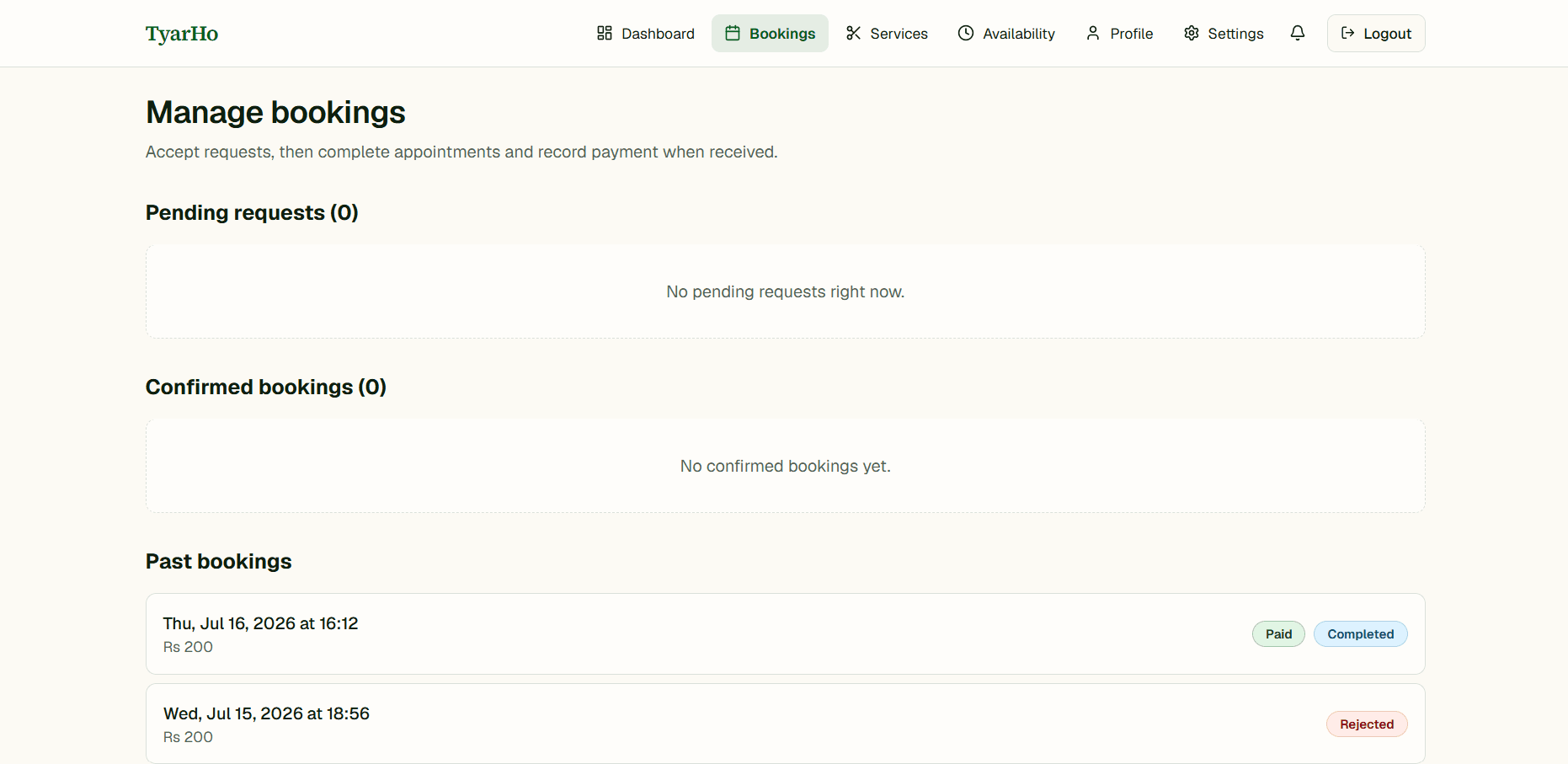Click the 'Pending requests (0)' heading
1568x764 pixels.
tap(252, 212)
